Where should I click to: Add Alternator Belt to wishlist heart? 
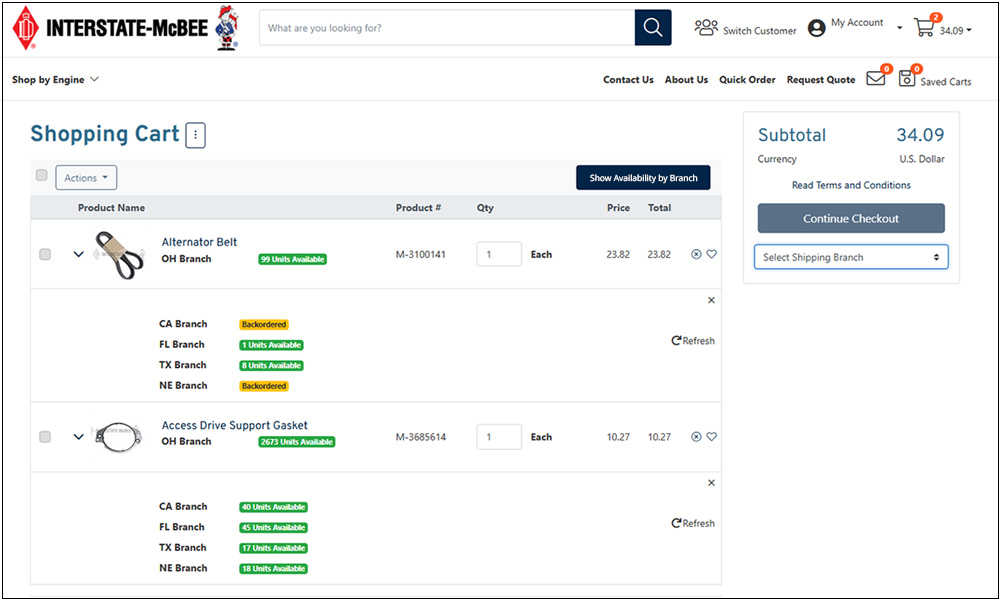(x=712, y=254)
